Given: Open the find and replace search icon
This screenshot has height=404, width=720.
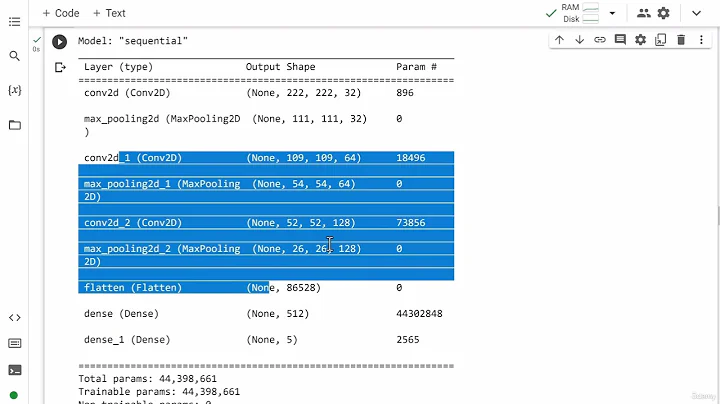Looking at the screenshot, I should (15, 56).
